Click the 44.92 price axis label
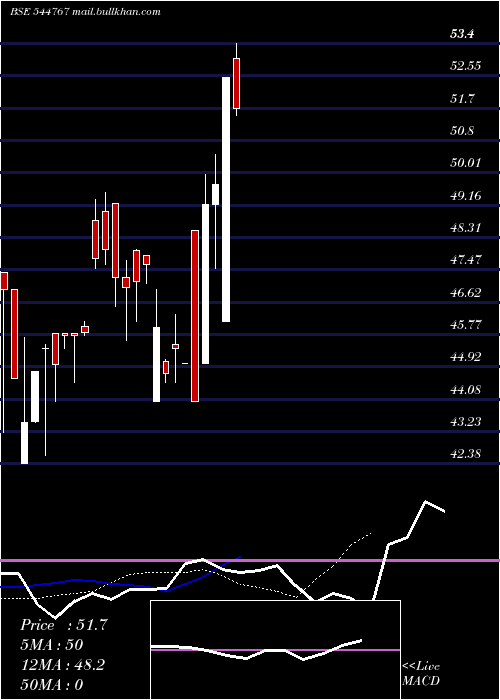The image size is (500, 700). click(466, 357)
